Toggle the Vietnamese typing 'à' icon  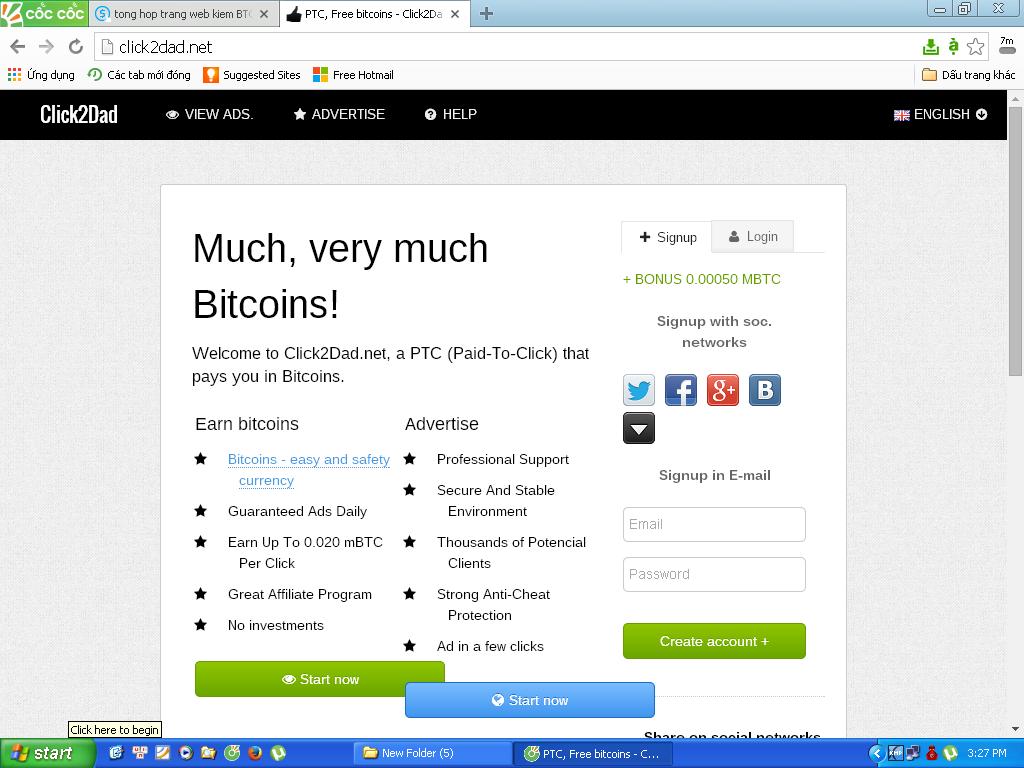pos(953,46)
